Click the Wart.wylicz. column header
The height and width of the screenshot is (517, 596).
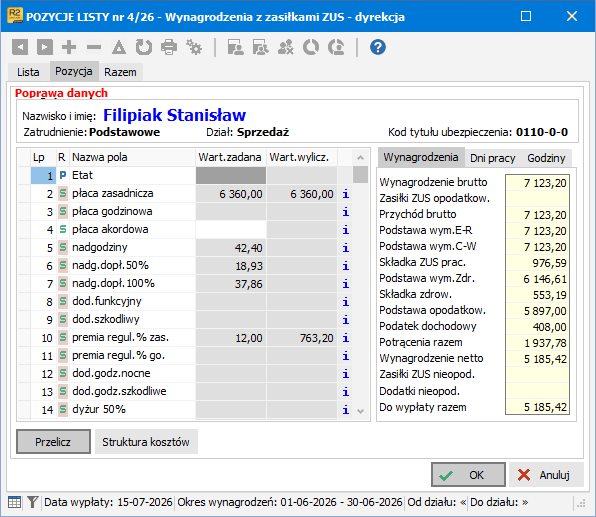[302, 157]
